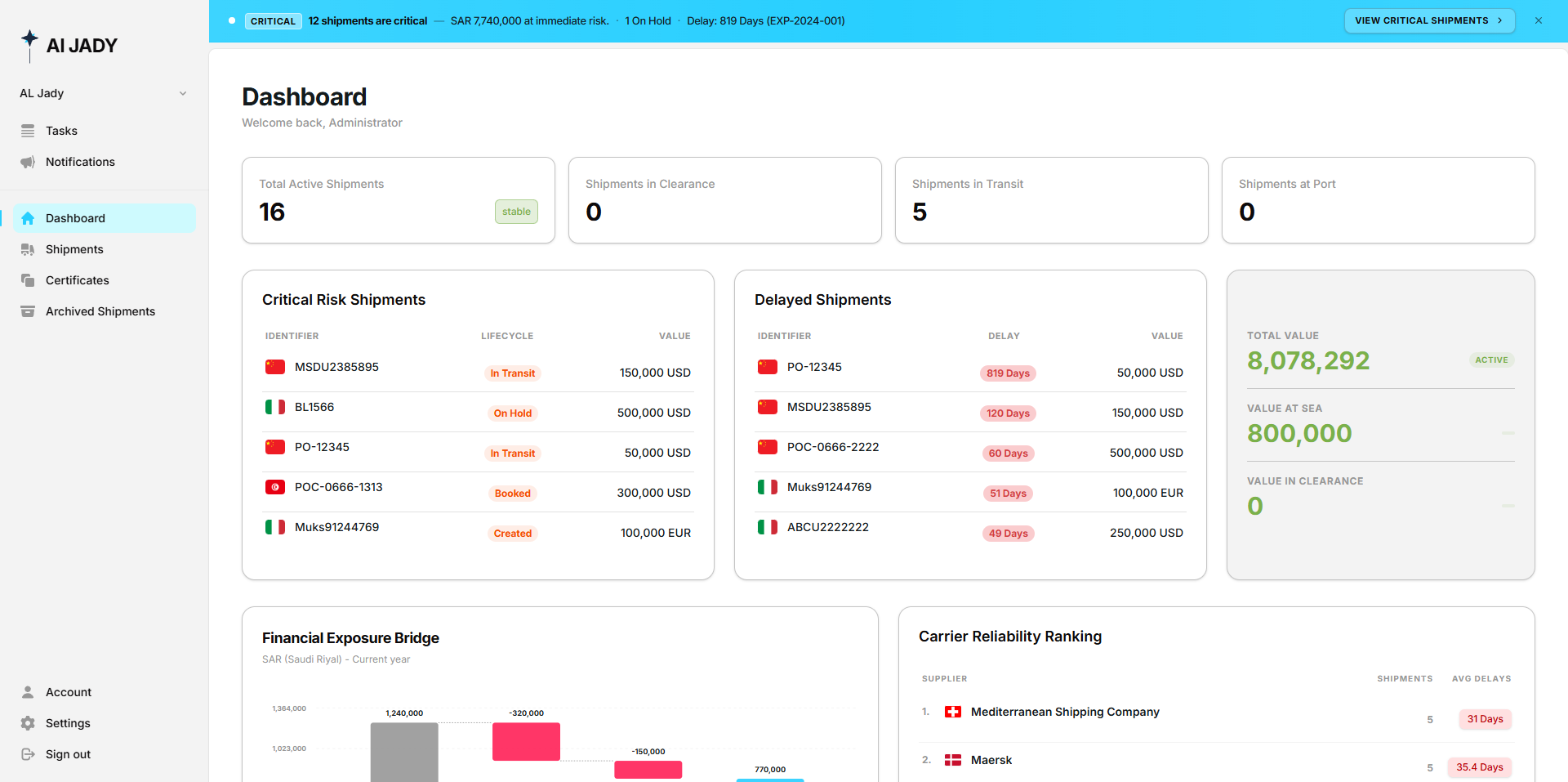Open Shipments in Transit card
Image resolution: width=1568 pixels, height=782 pixels.
coord(1052,200)
